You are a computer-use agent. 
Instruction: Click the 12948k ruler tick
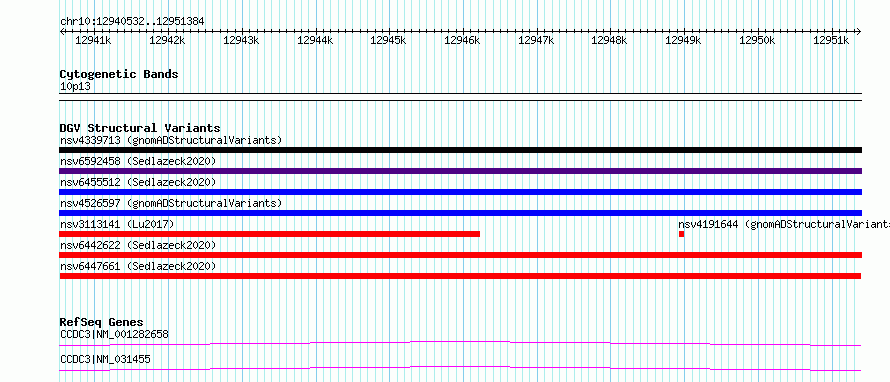[609, 40]
